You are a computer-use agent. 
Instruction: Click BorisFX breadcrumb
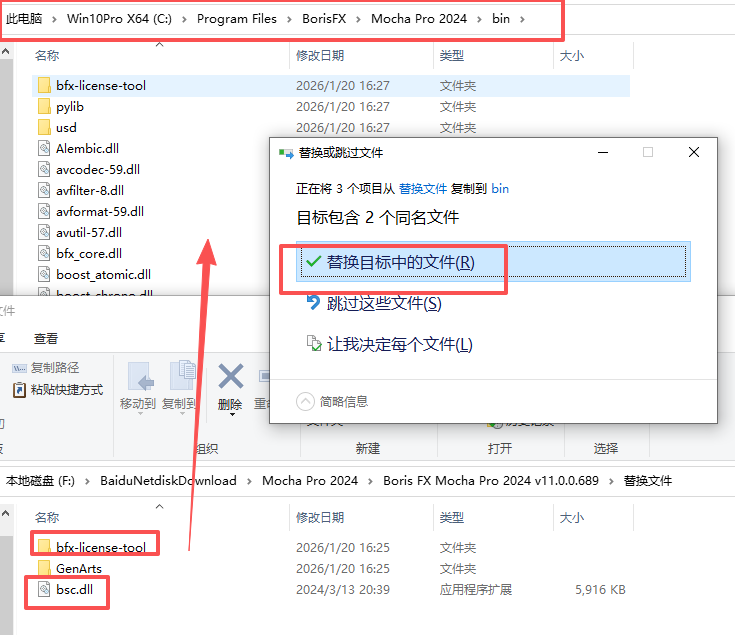(x=324, y=19)
